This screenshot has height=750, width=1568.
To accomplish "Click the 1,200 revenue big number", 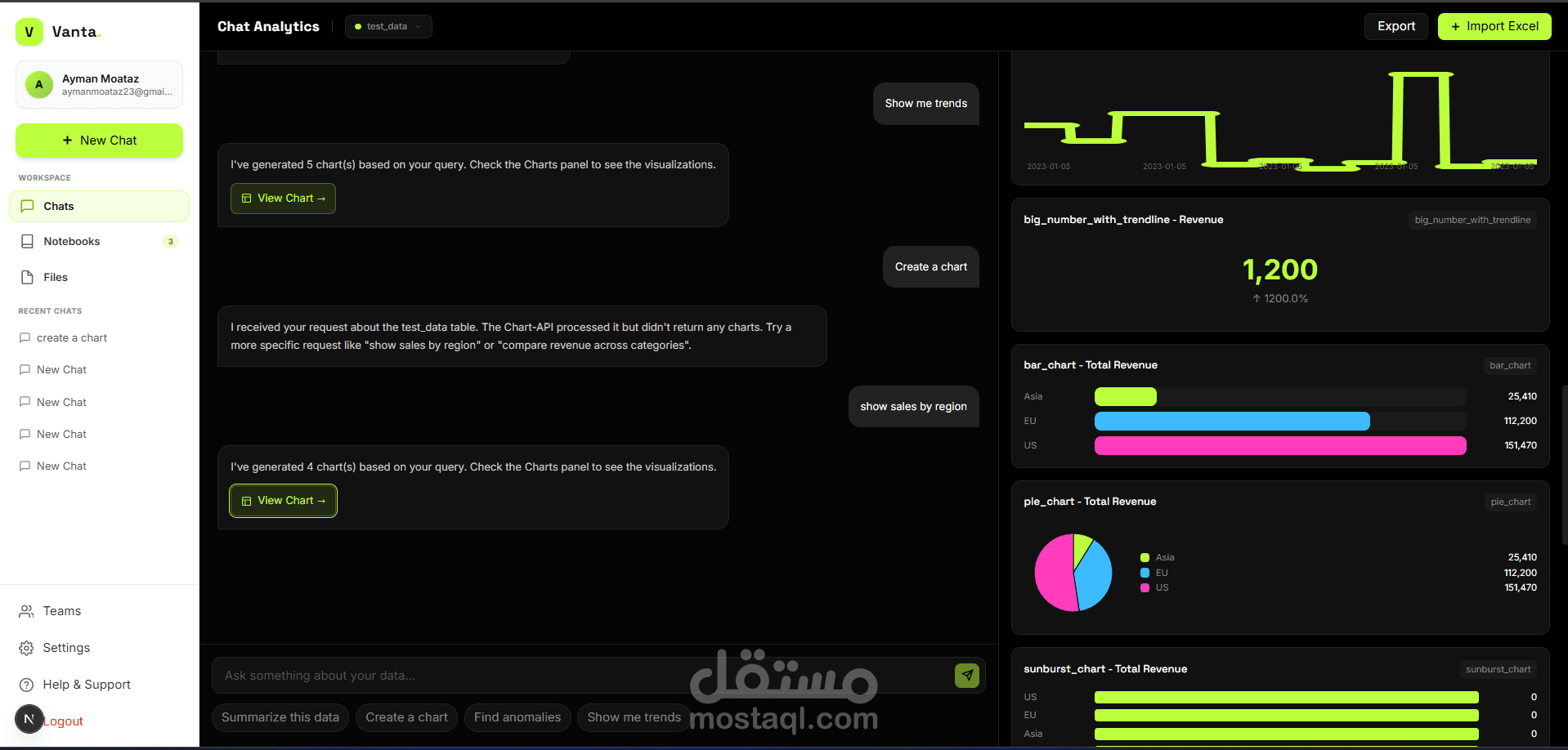I will click(x=1280, y=270).
